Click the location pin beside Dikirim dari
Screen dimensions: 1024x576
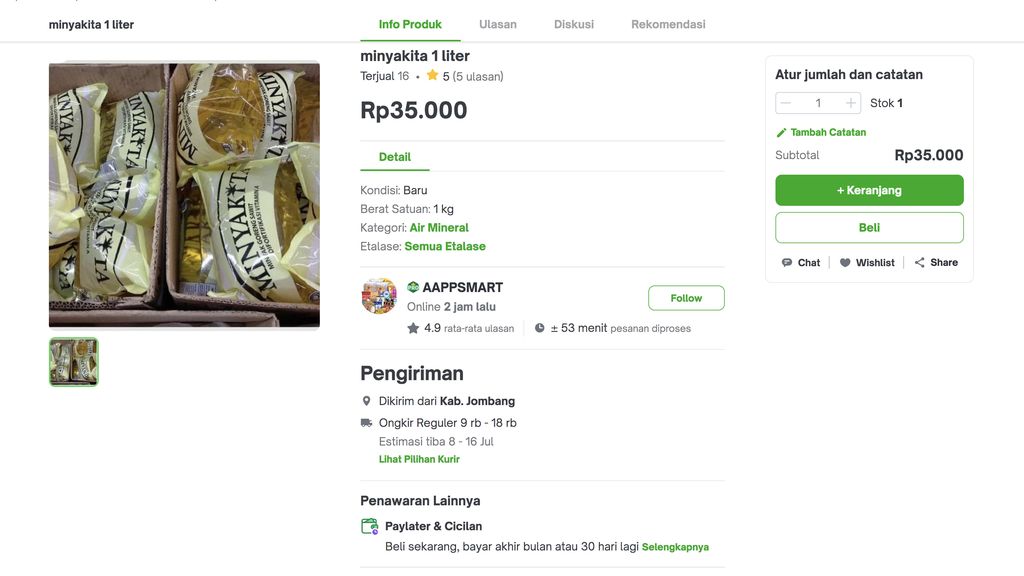tap(367, 400)
